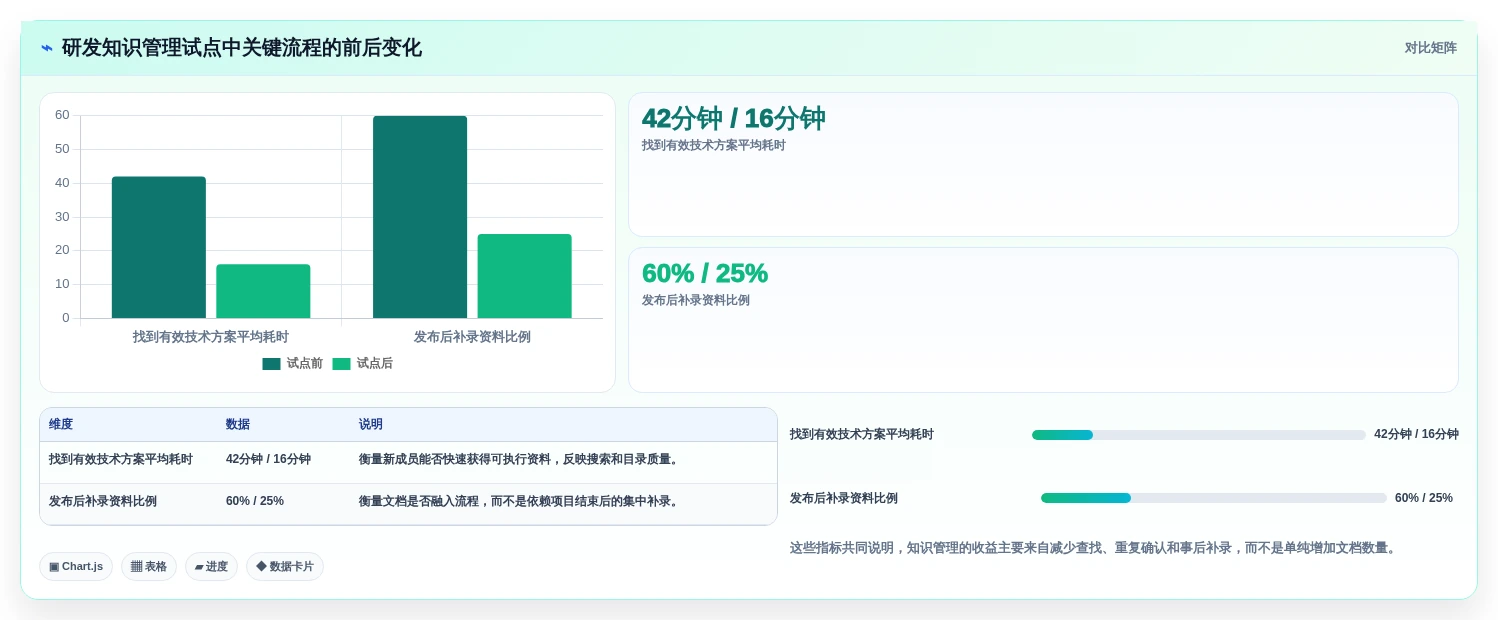Click the progress bar for 找到有效技术方案平均耗时
Image resolution: width=1498 pixels, height=620 pixels.
point(1198,435)
